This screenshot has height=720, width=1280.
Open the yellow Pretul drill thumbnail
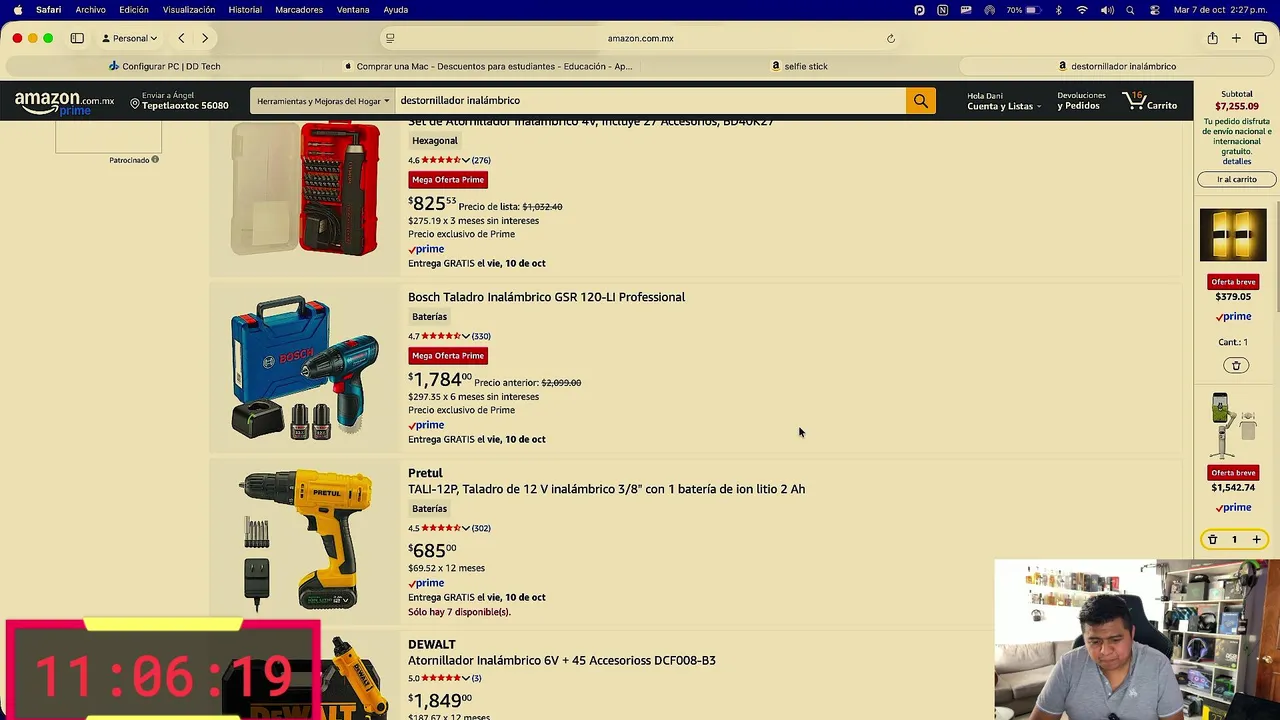coord(305,540)
